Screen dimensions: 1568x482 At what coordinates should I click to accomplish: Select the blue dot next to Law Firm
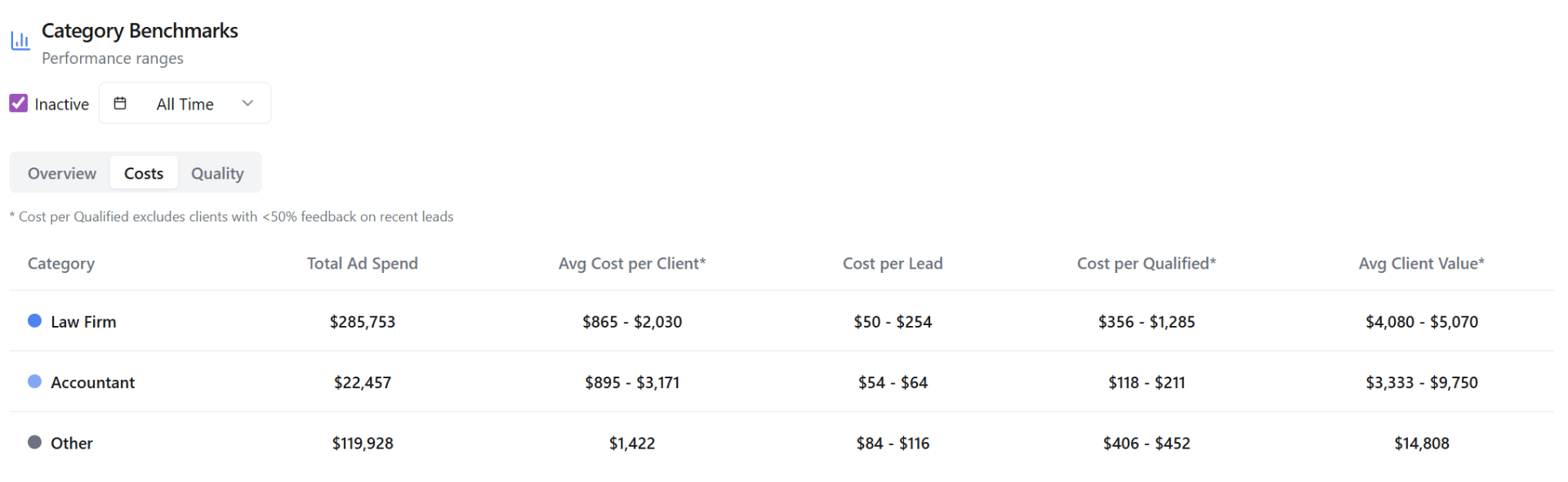click(34, 321)
